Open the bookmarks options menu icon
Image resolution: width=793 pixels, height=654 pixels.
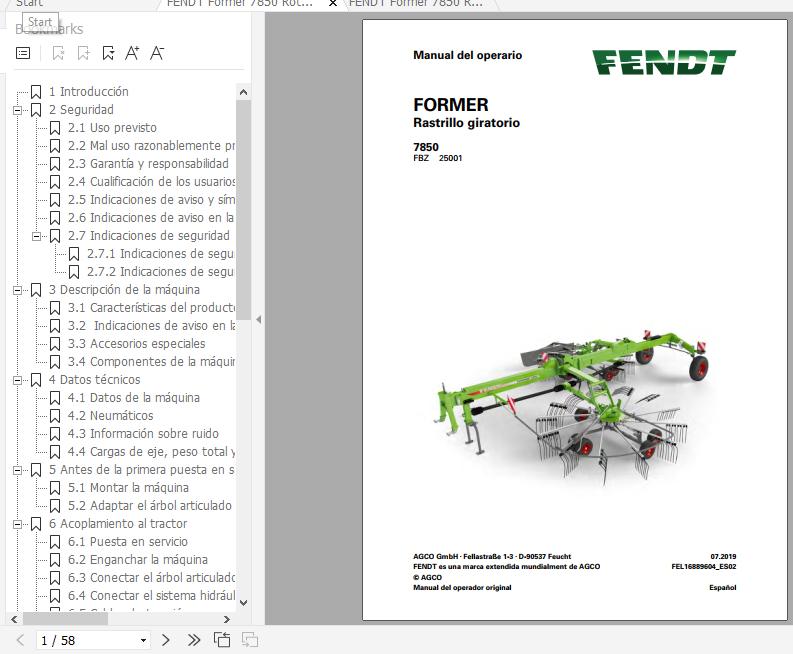[x=23, y=53]
